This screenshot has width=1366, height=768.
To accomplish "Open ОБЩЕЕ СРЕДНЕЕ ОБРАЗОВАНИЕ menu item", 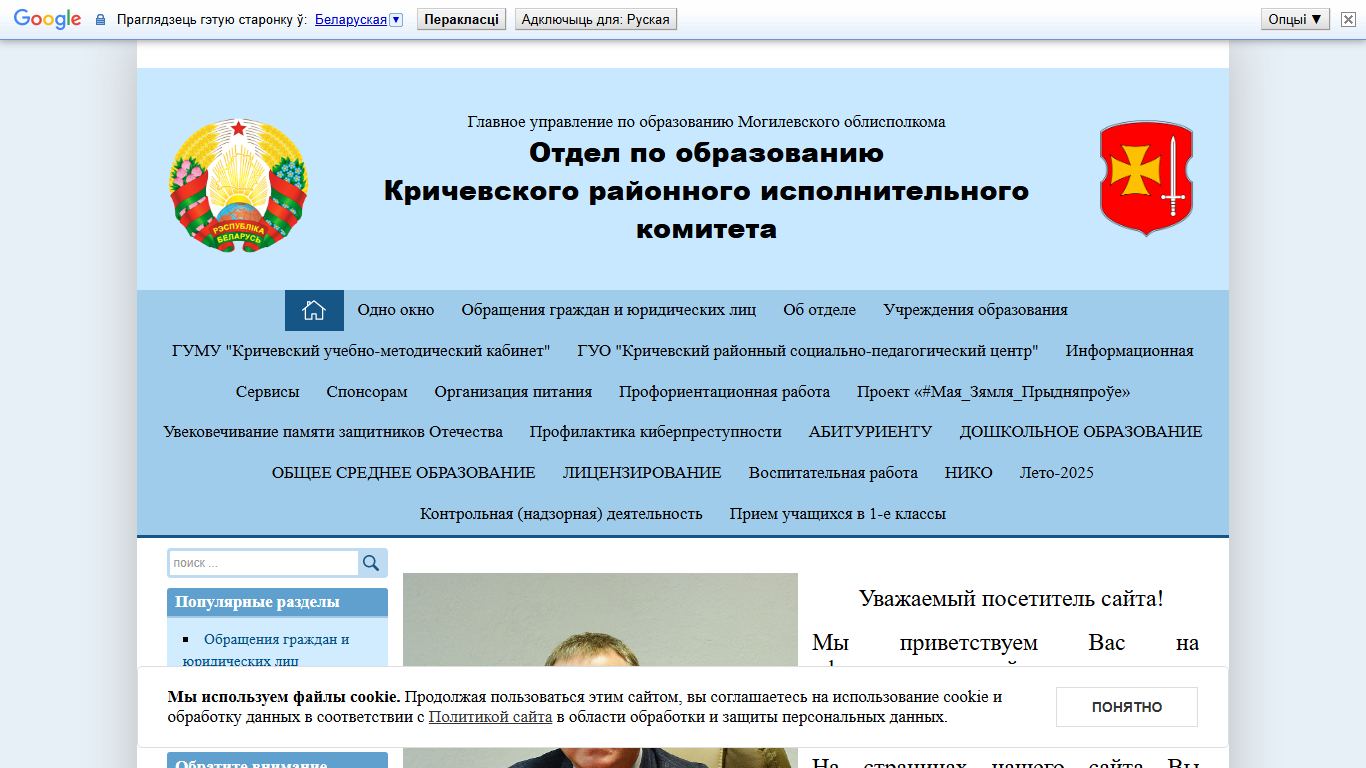I will point(403,473).
